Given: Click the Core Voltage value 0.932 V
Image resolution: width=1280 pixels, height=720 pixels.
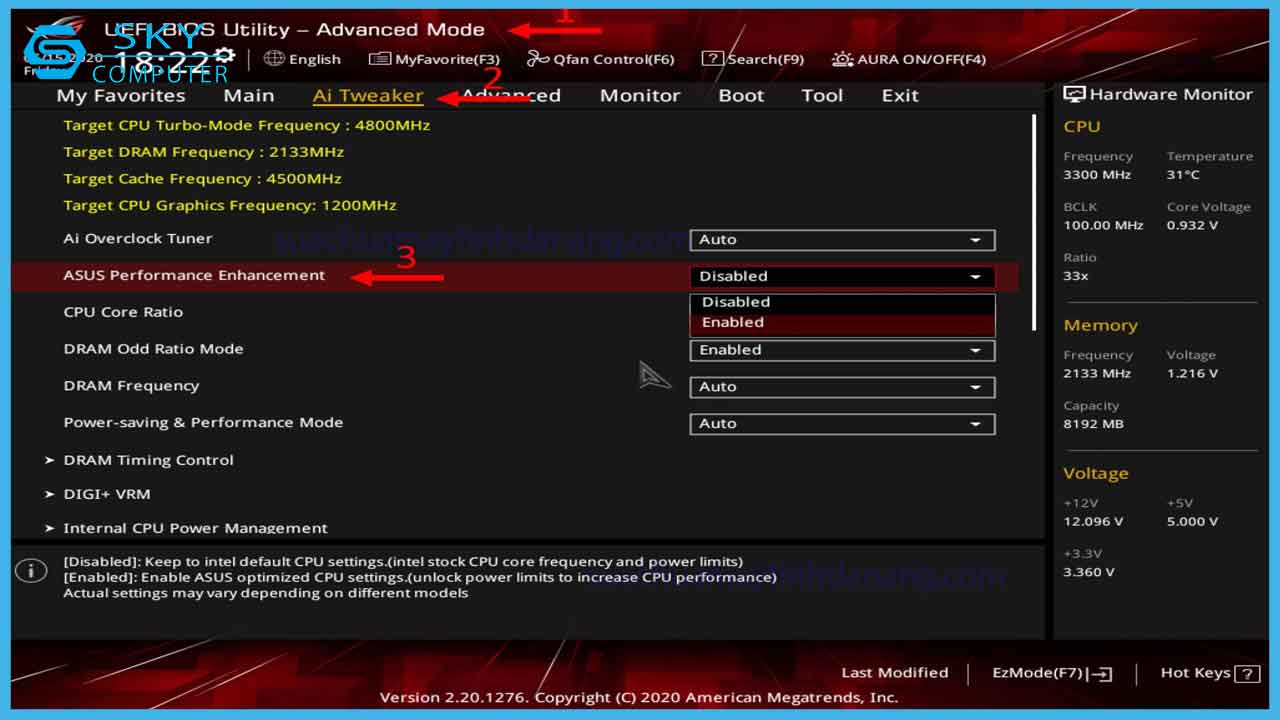Looking at the screenshot, I should point(1192,226).
